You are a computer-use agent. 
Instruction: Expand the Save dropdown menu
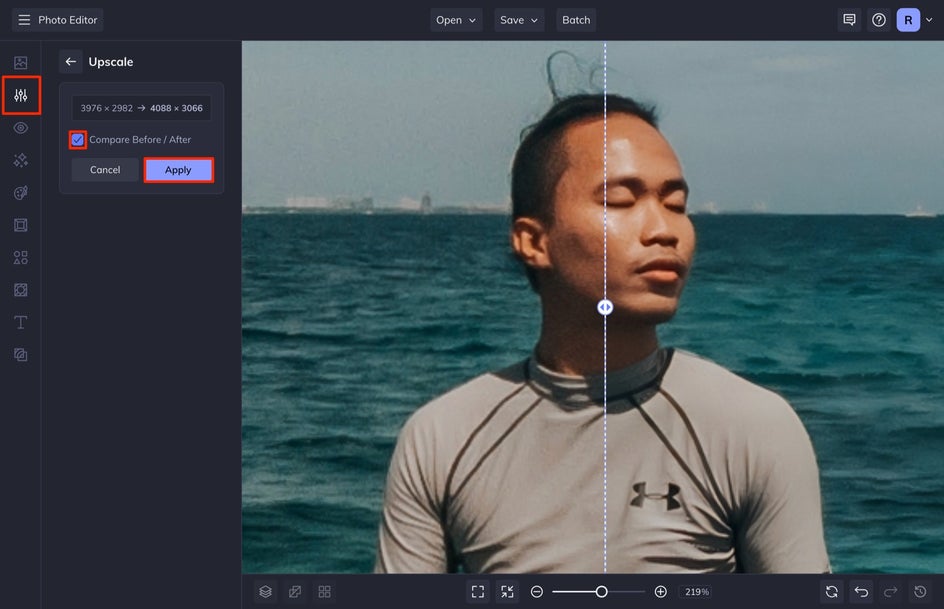(518, 20)
